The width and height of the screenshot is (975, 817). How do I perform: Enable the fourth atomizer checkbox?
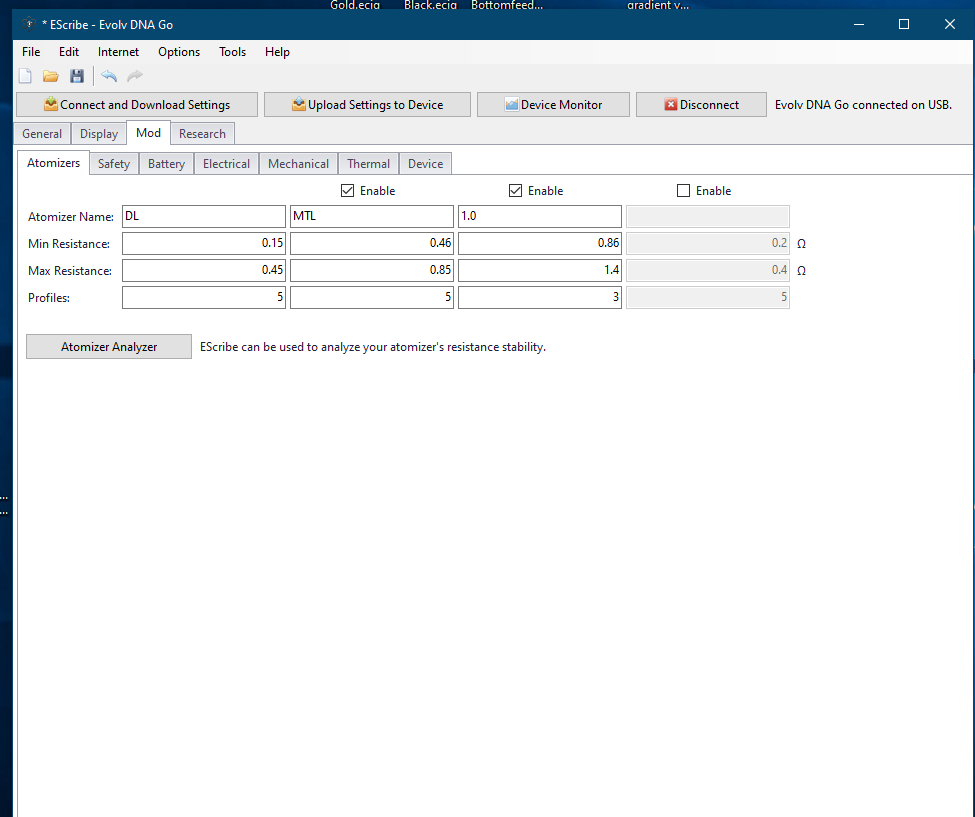(684, 191)
